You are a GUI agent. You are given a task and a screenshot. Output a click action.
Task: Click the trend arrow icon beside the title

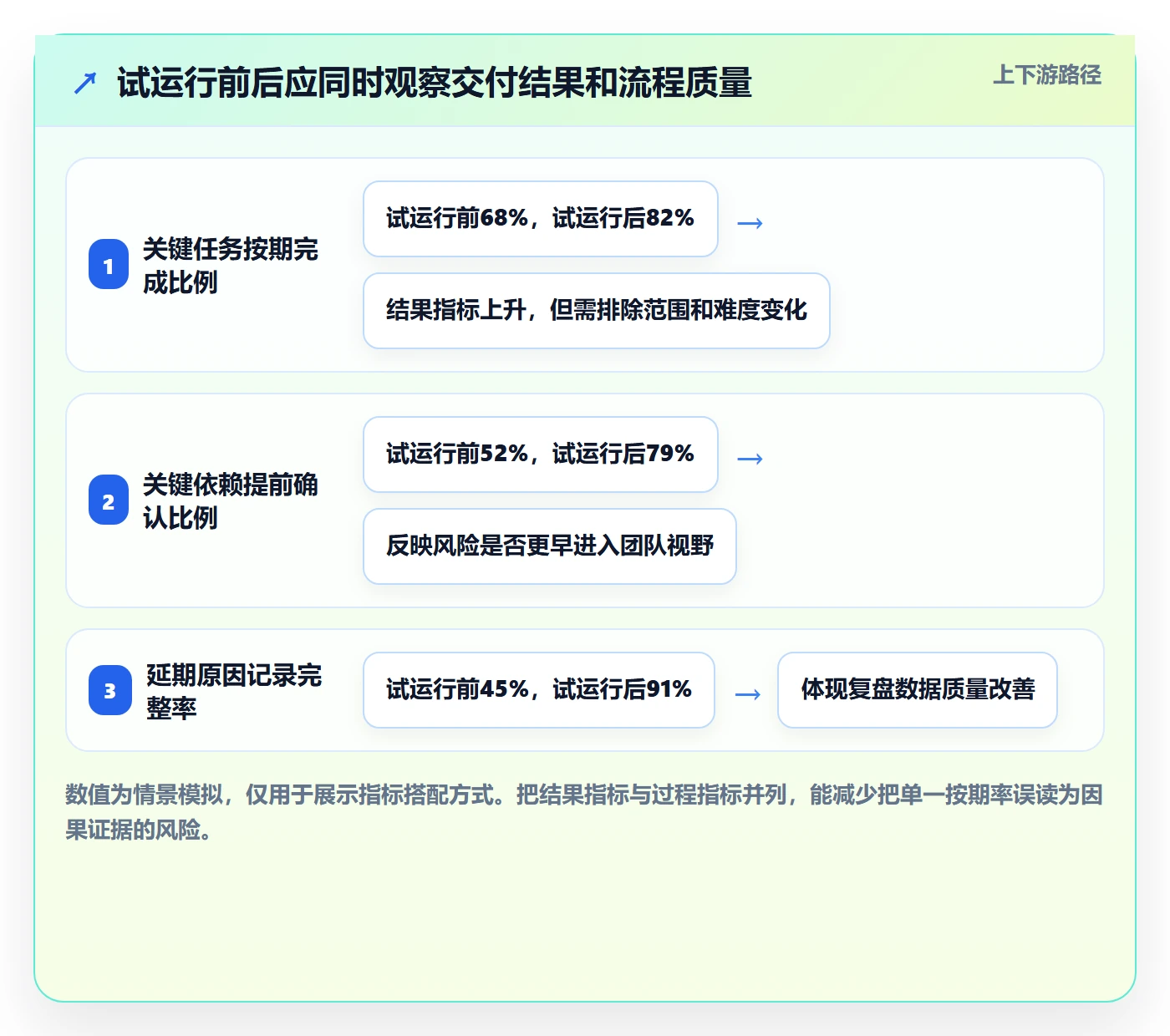click(x=85, y=83)
